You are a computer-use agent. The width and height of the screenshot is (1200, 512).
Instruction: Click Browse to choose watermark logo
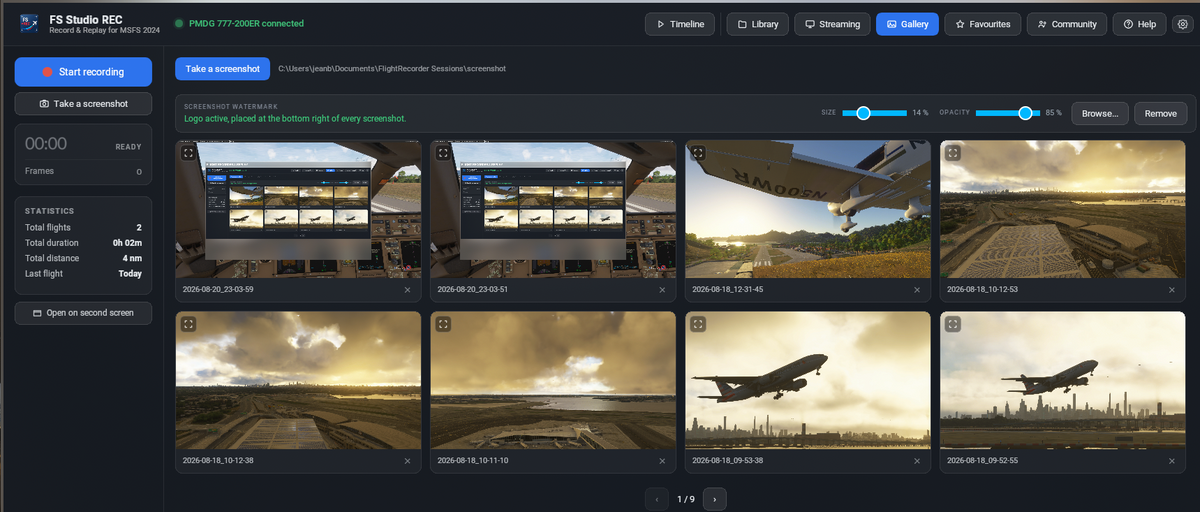coord(1100,113)
